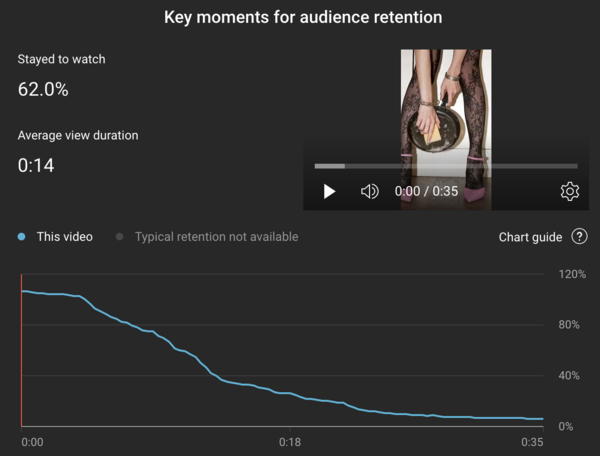This screenshot has height=456, width=600.
Task: Click the Chart guide question mark icon
Action: click(x=579, y=237)
